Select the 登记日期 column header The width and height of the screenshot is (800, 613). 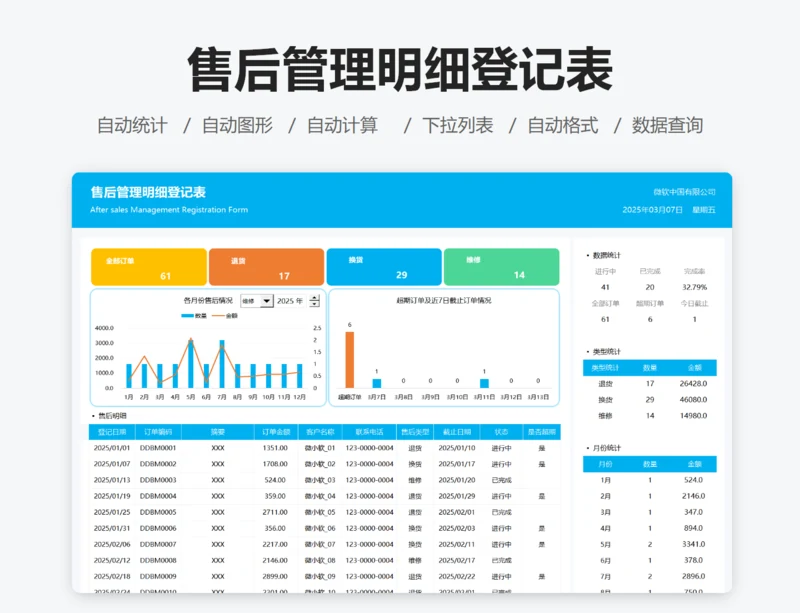click(112, 432)
